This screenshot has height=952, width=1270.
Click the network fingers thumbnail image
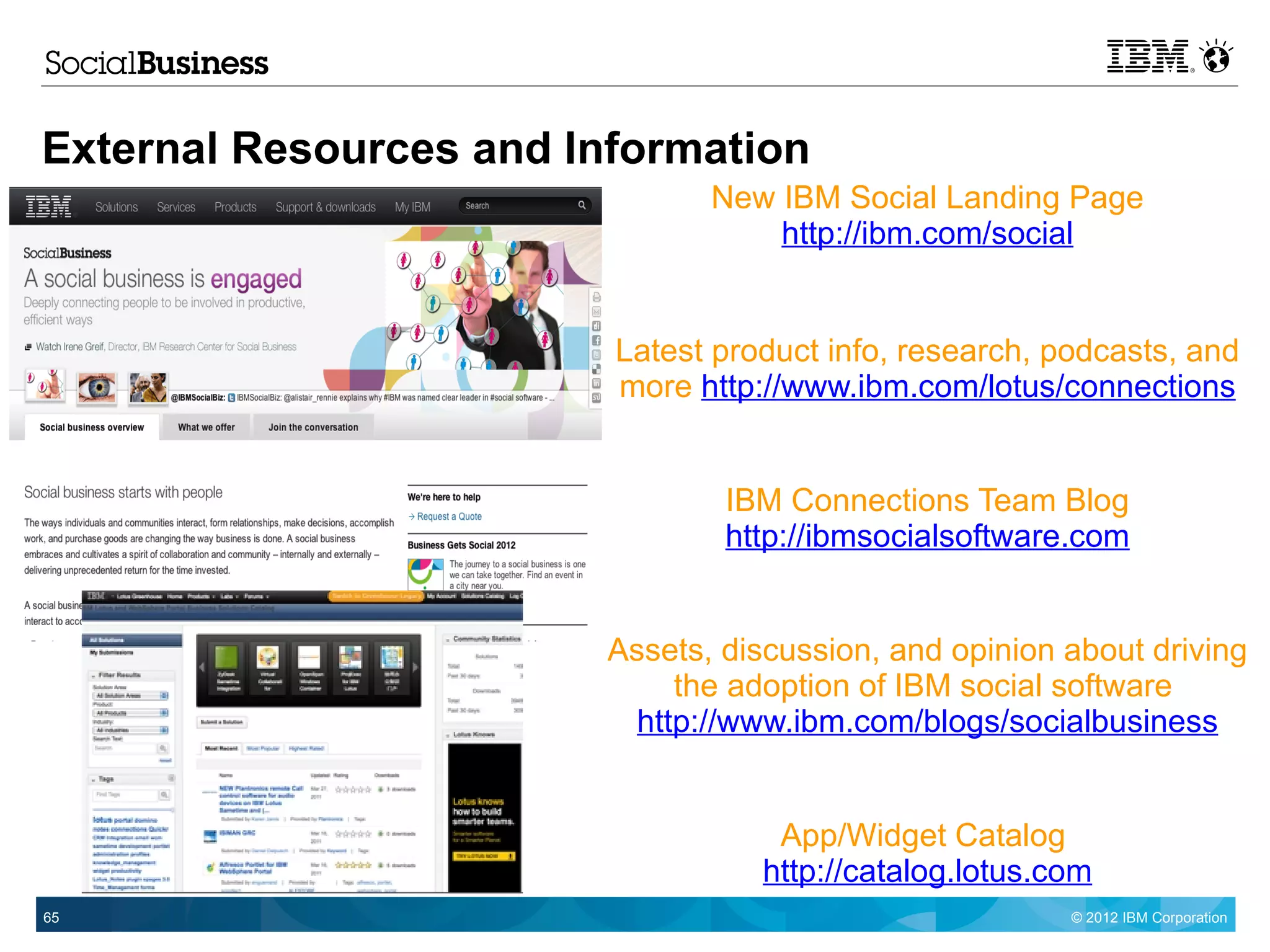coord(45,386)
